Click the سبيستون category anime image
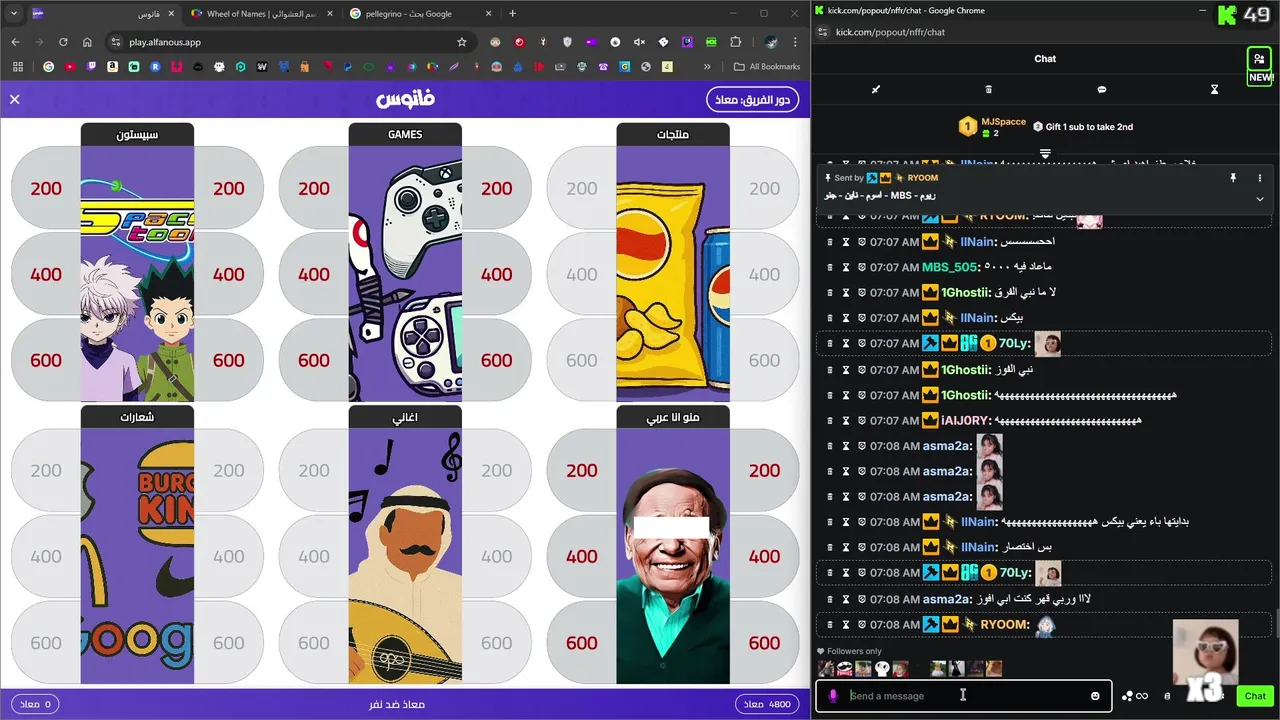 (x=137, y=274)
